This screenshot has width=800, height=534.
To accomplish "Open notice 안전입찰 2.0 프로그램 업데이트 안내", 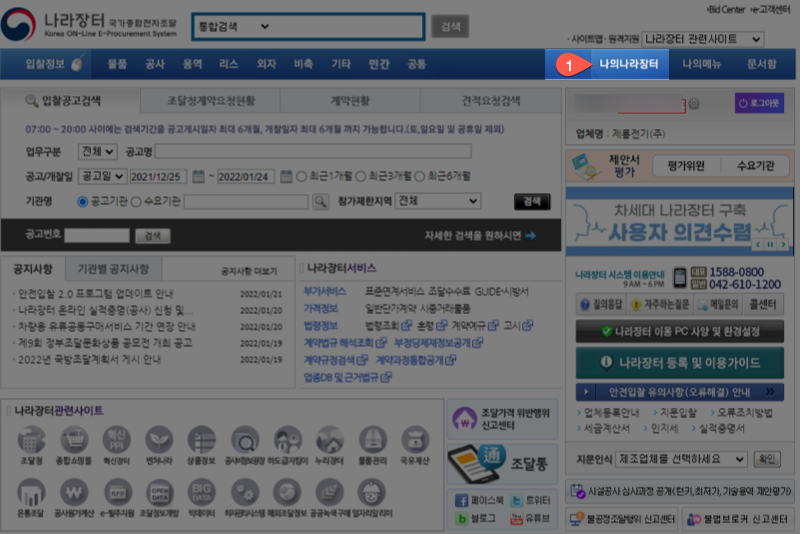I will [95, 294].
